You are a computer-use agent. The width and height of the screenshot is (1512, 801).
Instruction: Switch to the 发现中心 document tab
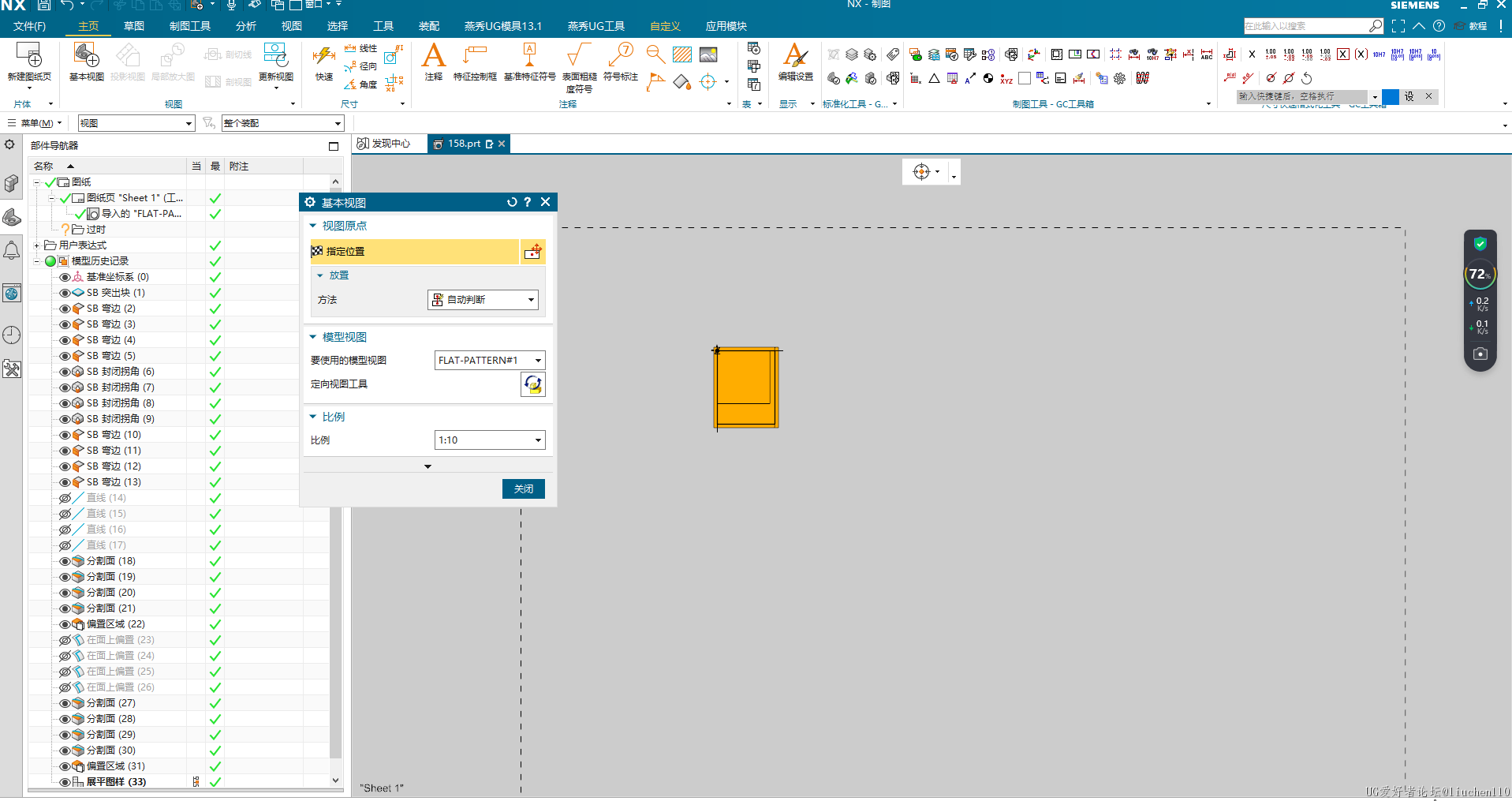click(384, 144)
